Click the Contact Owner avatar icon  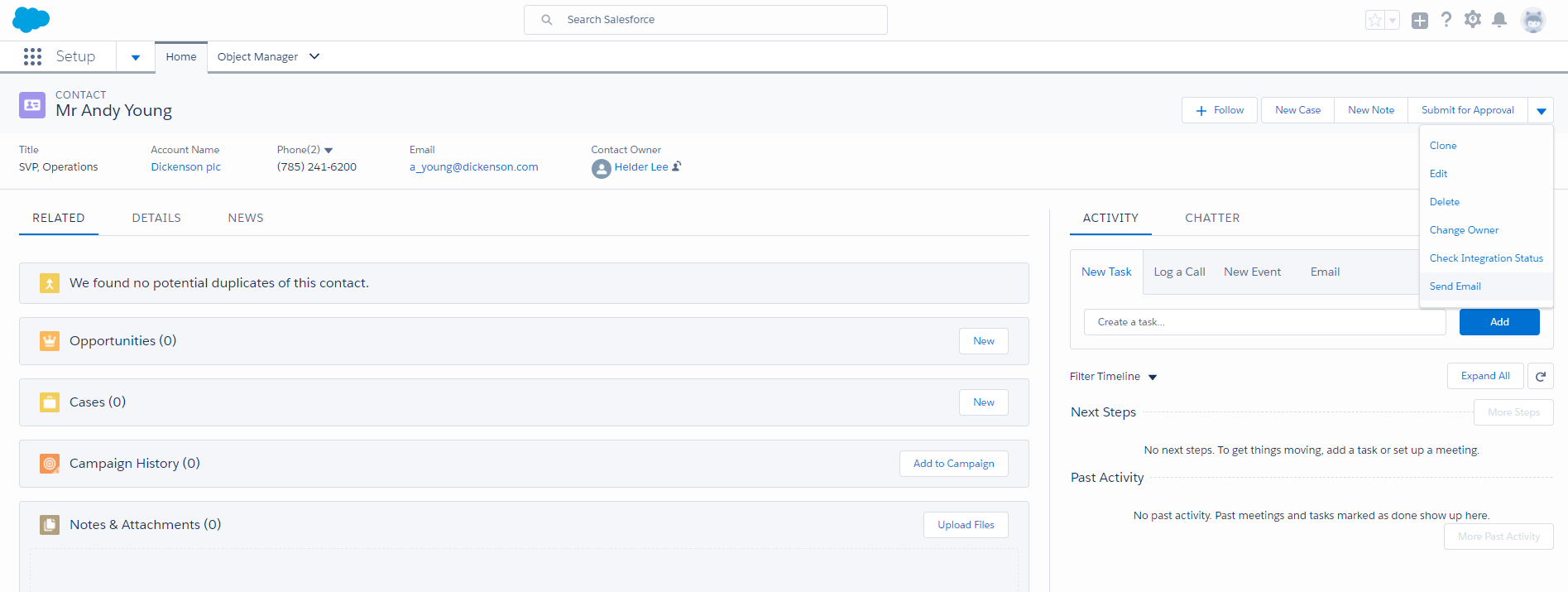point(602,169)
